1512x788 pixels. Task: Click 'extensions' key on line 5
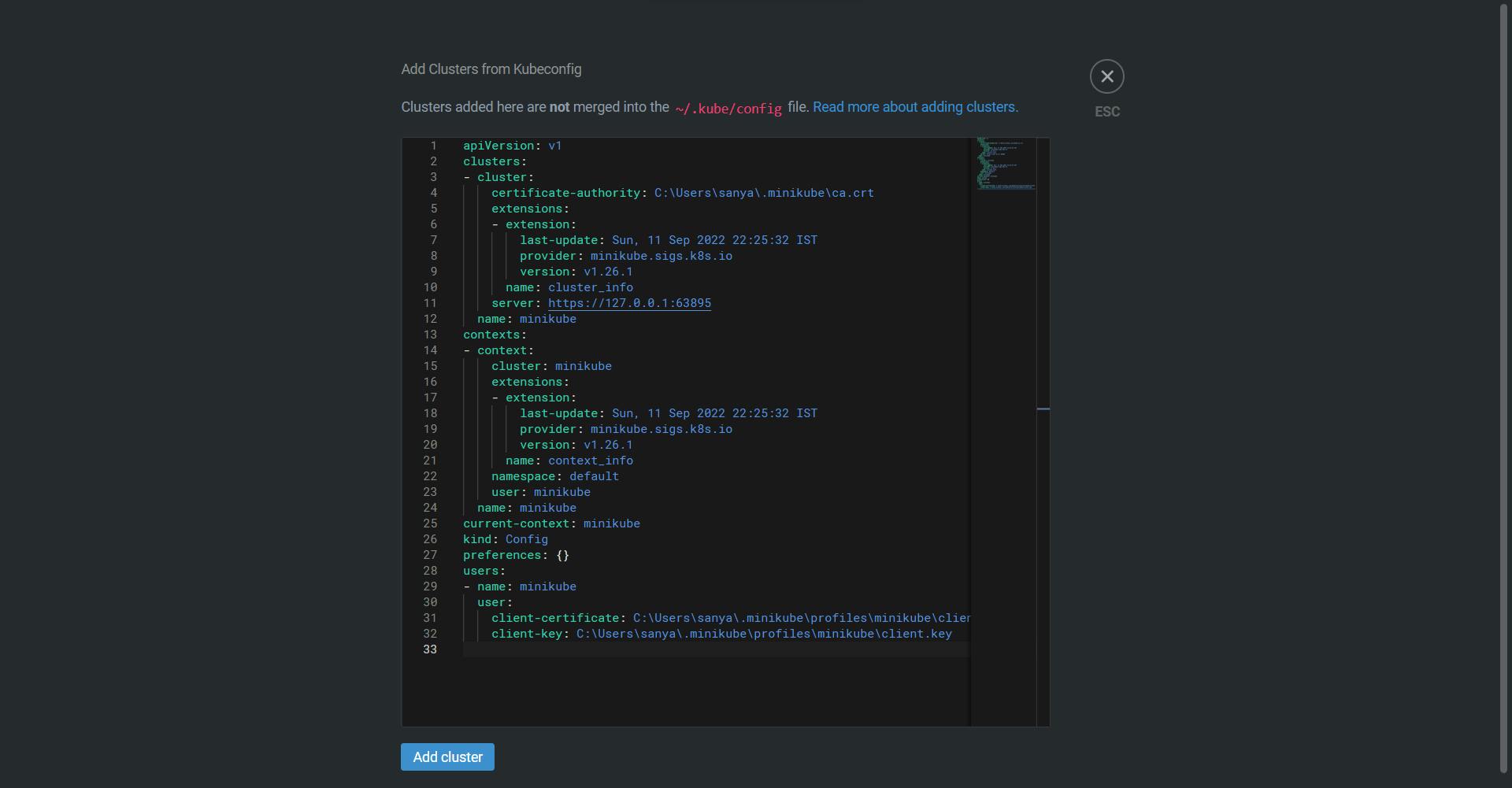(x=527, y=209)
